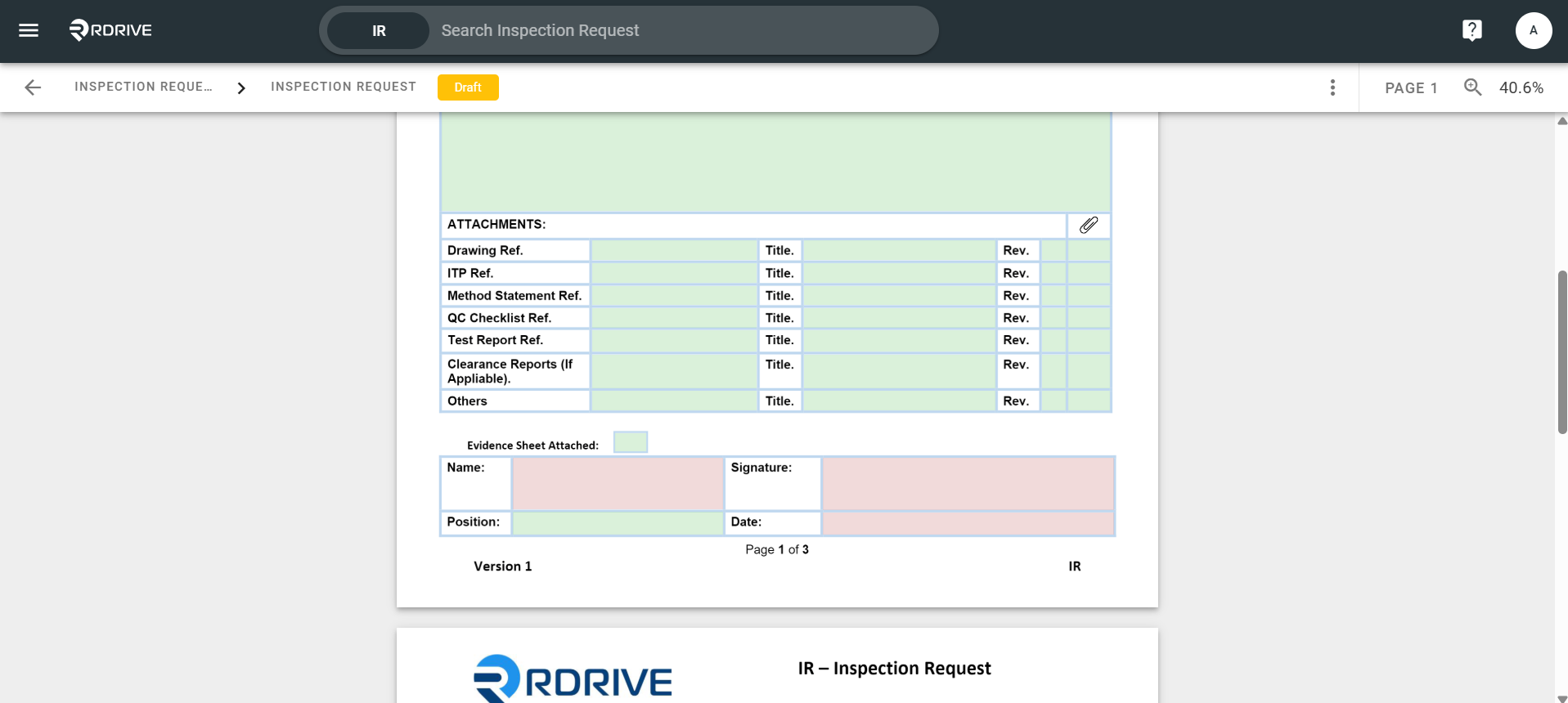Screen dimensions: 1568x703
Task: Select the IR search scope pill
Action: tap(378, 31)
